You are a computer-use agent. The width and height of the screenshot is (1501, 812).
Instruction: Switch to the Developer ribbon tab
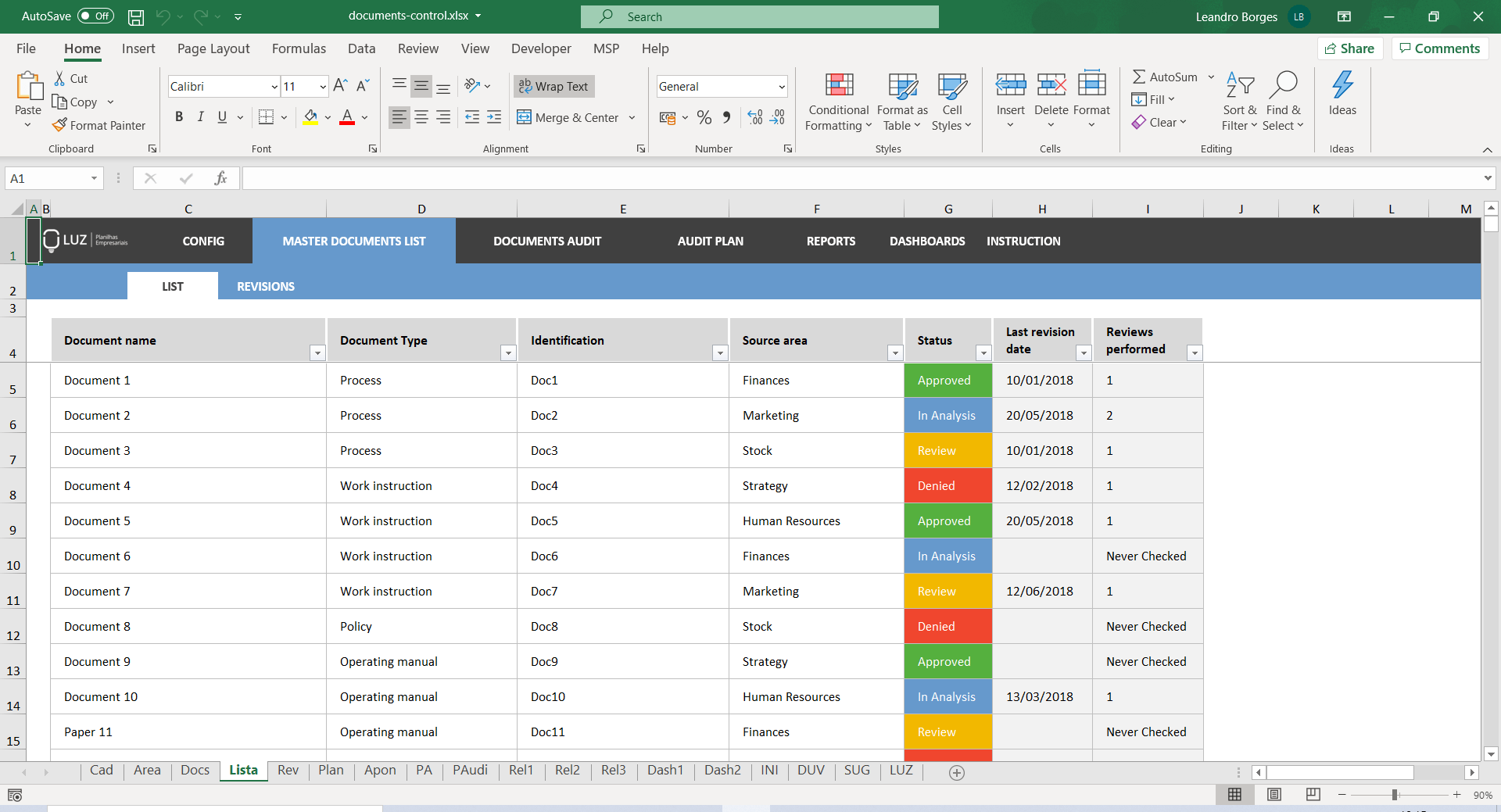541,48
